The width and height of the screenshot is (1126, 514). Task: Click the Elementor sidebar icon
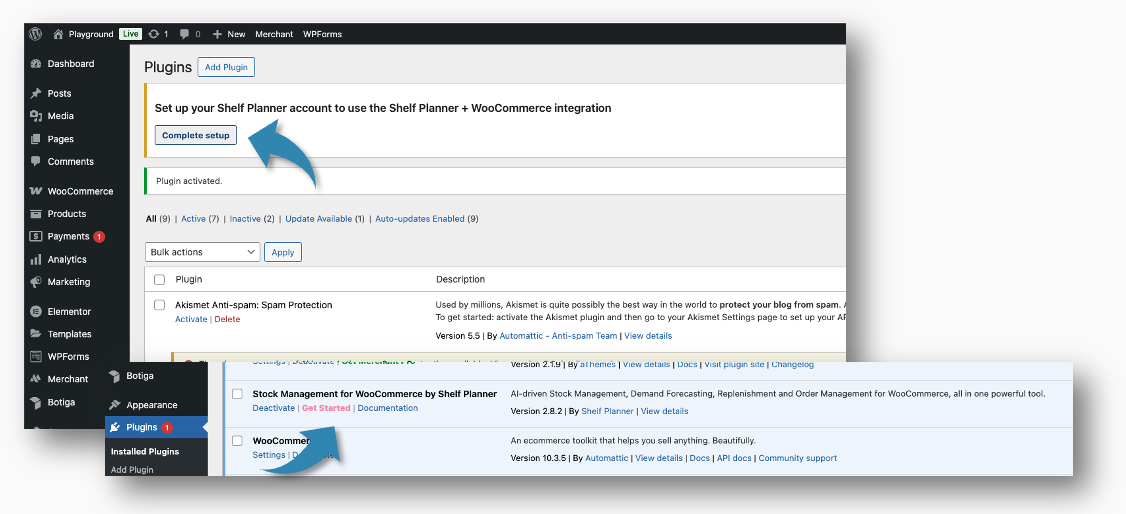tap(36, 312)
